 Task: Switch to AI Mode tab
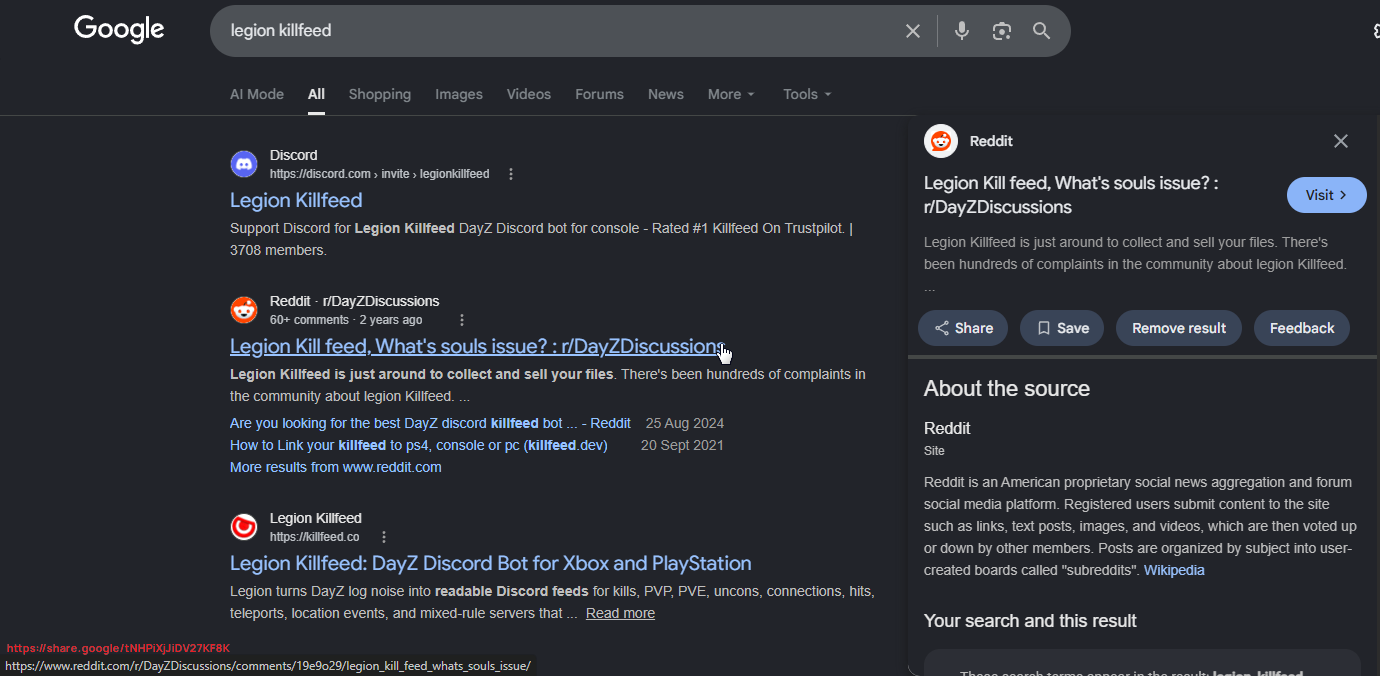point(257,94)
